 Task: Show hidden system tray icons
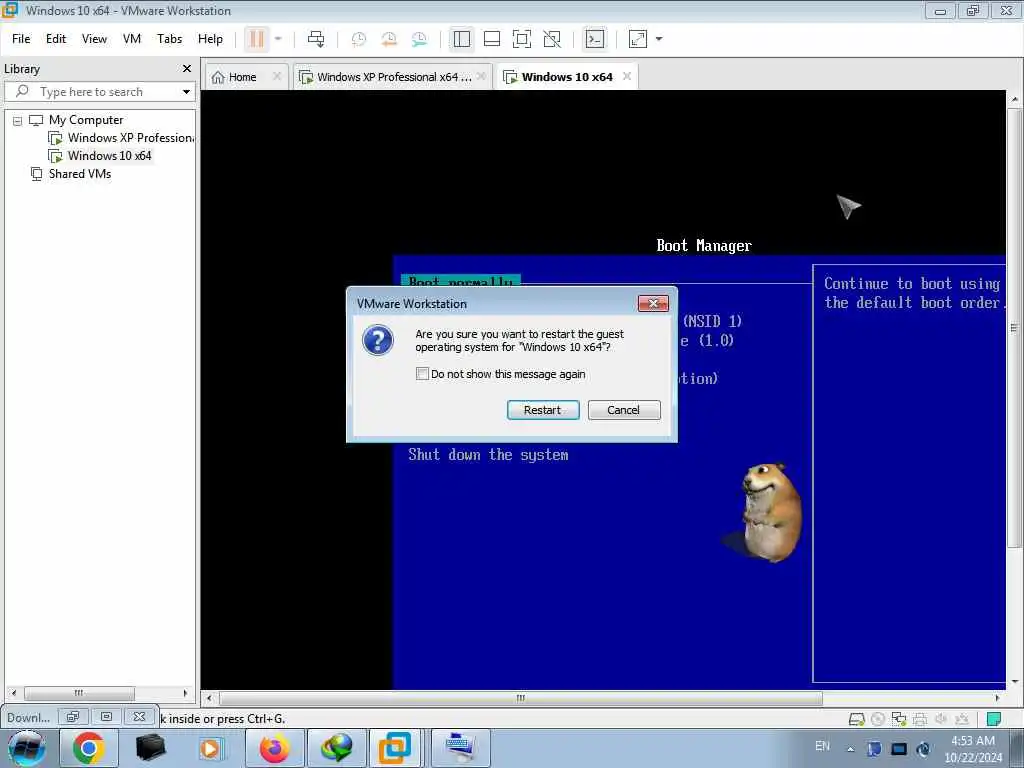(850, 749)
